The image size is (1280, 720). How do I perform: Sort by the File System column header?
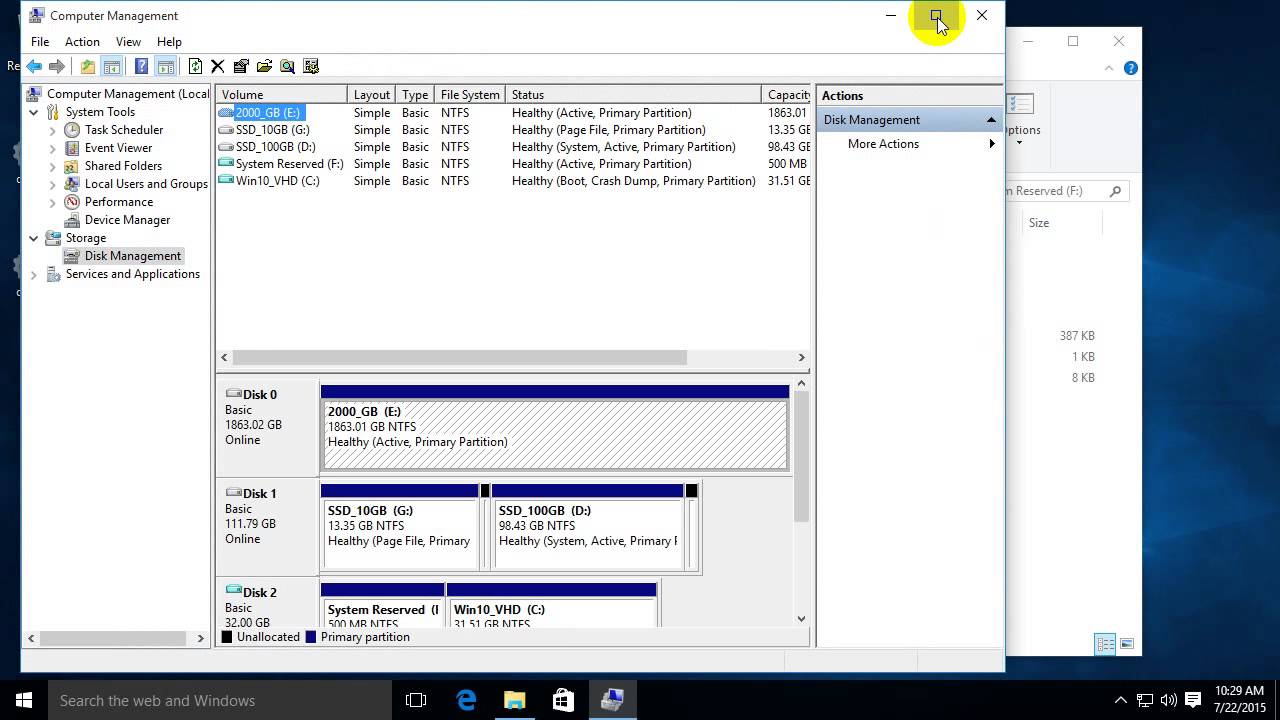tap(470, 95)
